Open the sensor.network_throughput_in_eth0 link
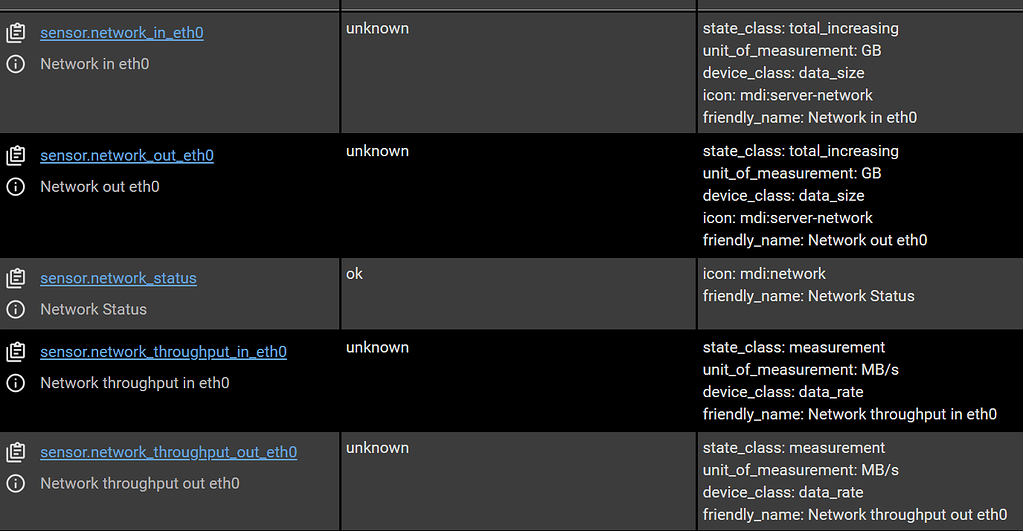This screenshot has height=531, width=1023. coord(164,352)
